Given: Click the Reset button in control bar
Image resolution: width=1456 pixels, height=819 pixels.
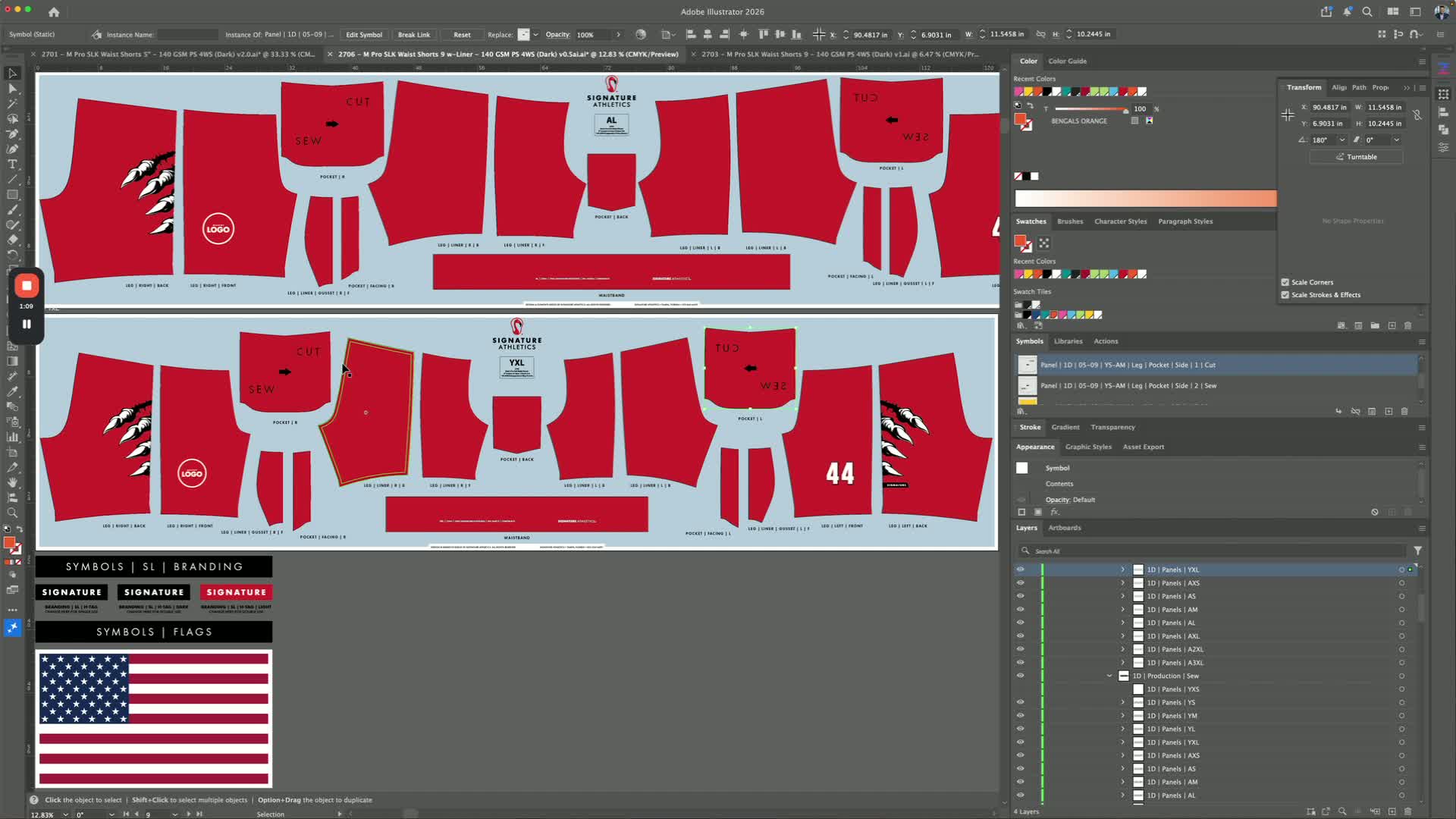Looking at the screenshot, I should [462, 35].
